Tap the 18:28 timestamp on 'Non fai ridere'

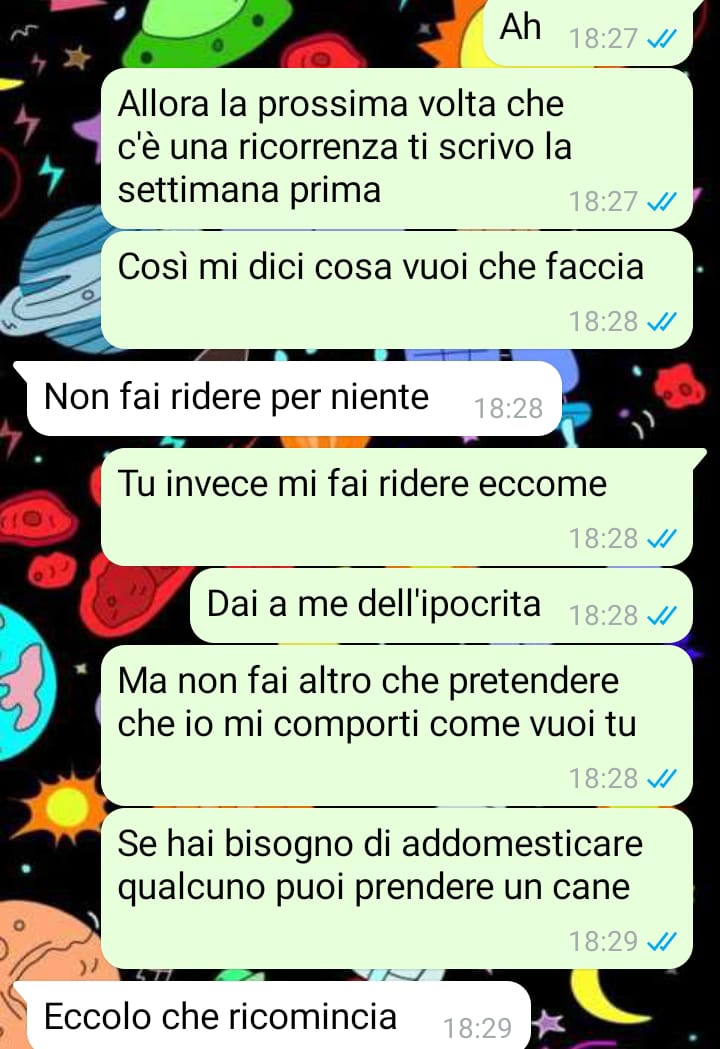[x=509, y=408]
